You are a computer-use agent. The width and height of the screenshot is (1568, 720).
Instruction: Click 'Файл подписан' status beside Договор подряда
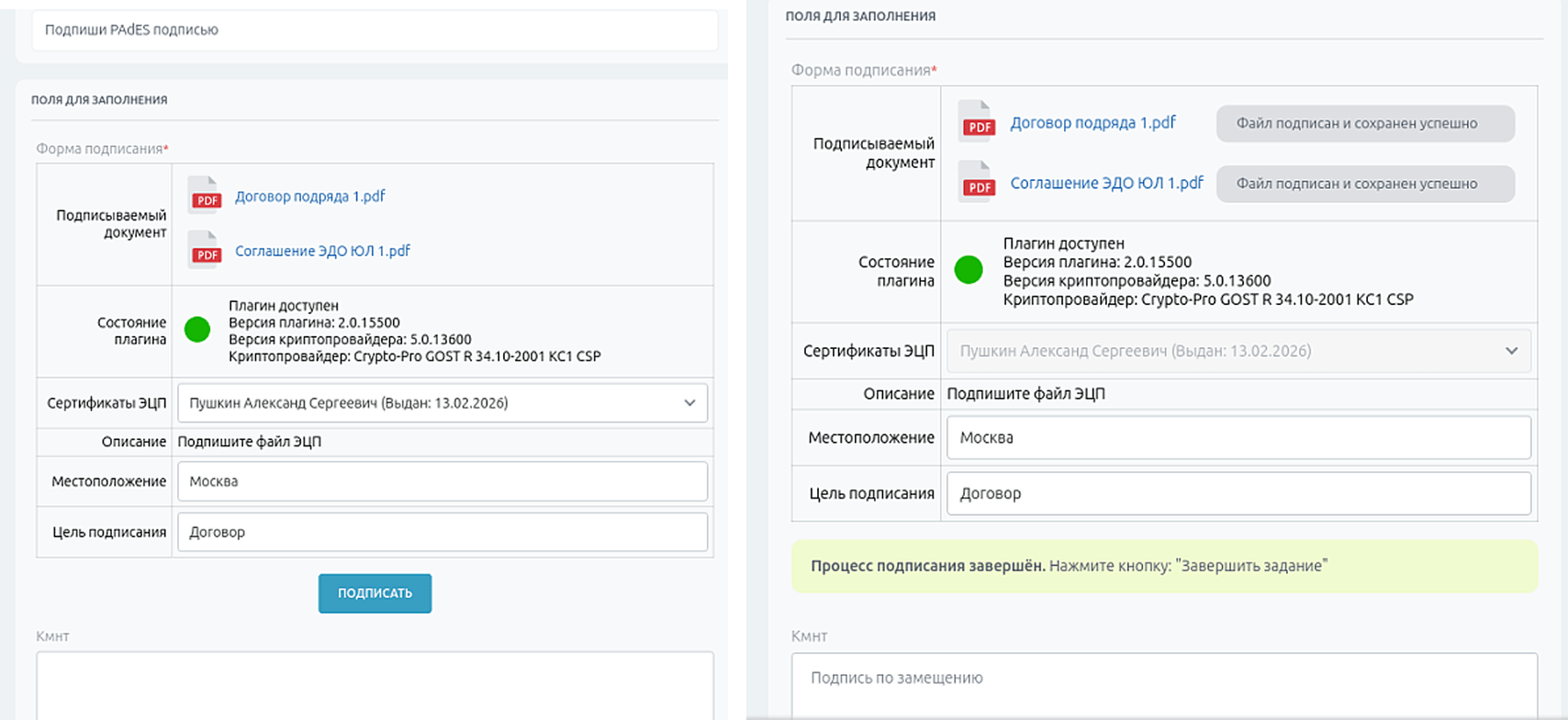pyautogui.click(x=1364, y=124)
